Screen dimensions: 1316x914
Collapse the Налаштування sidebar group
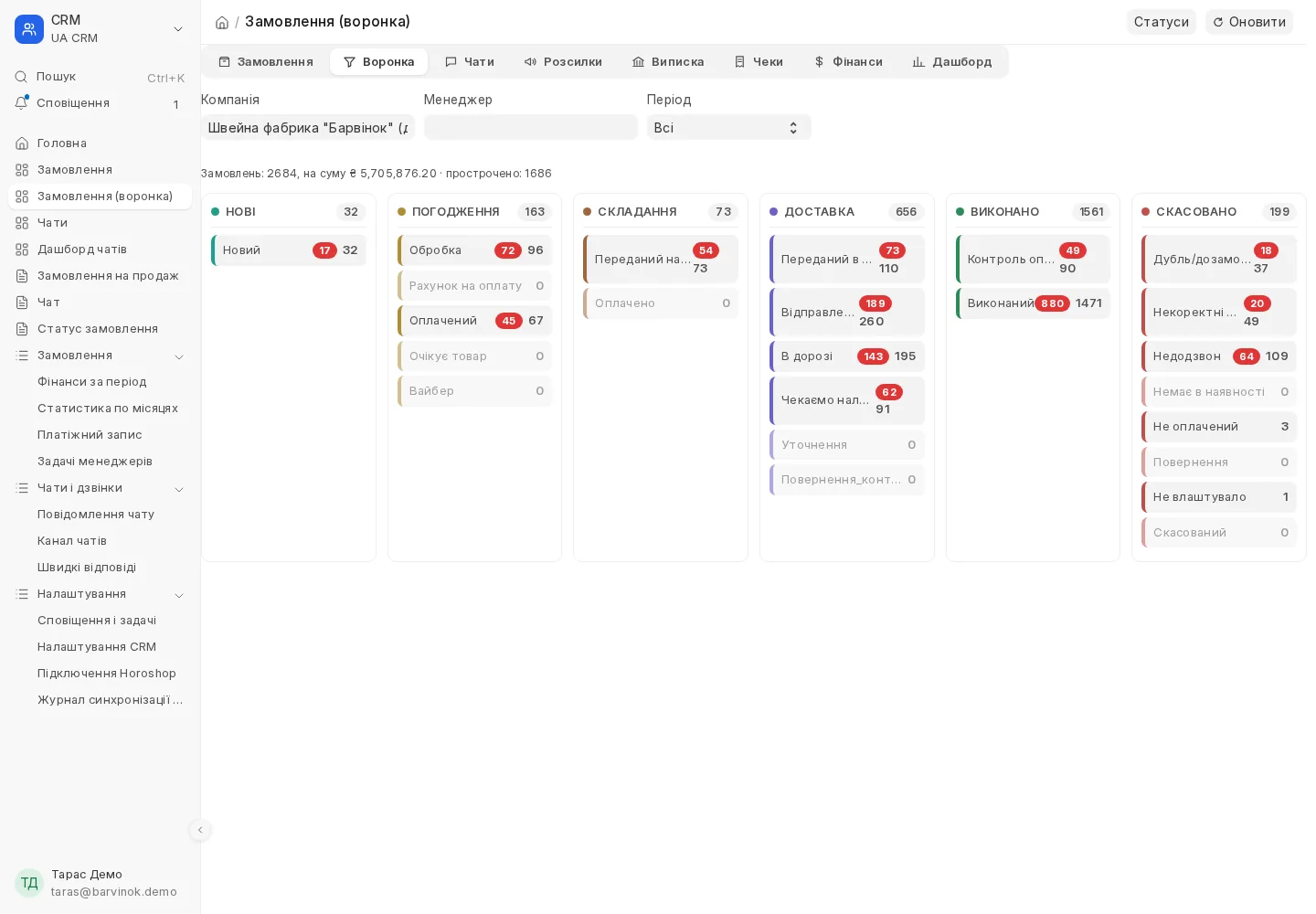pos(179,595)
